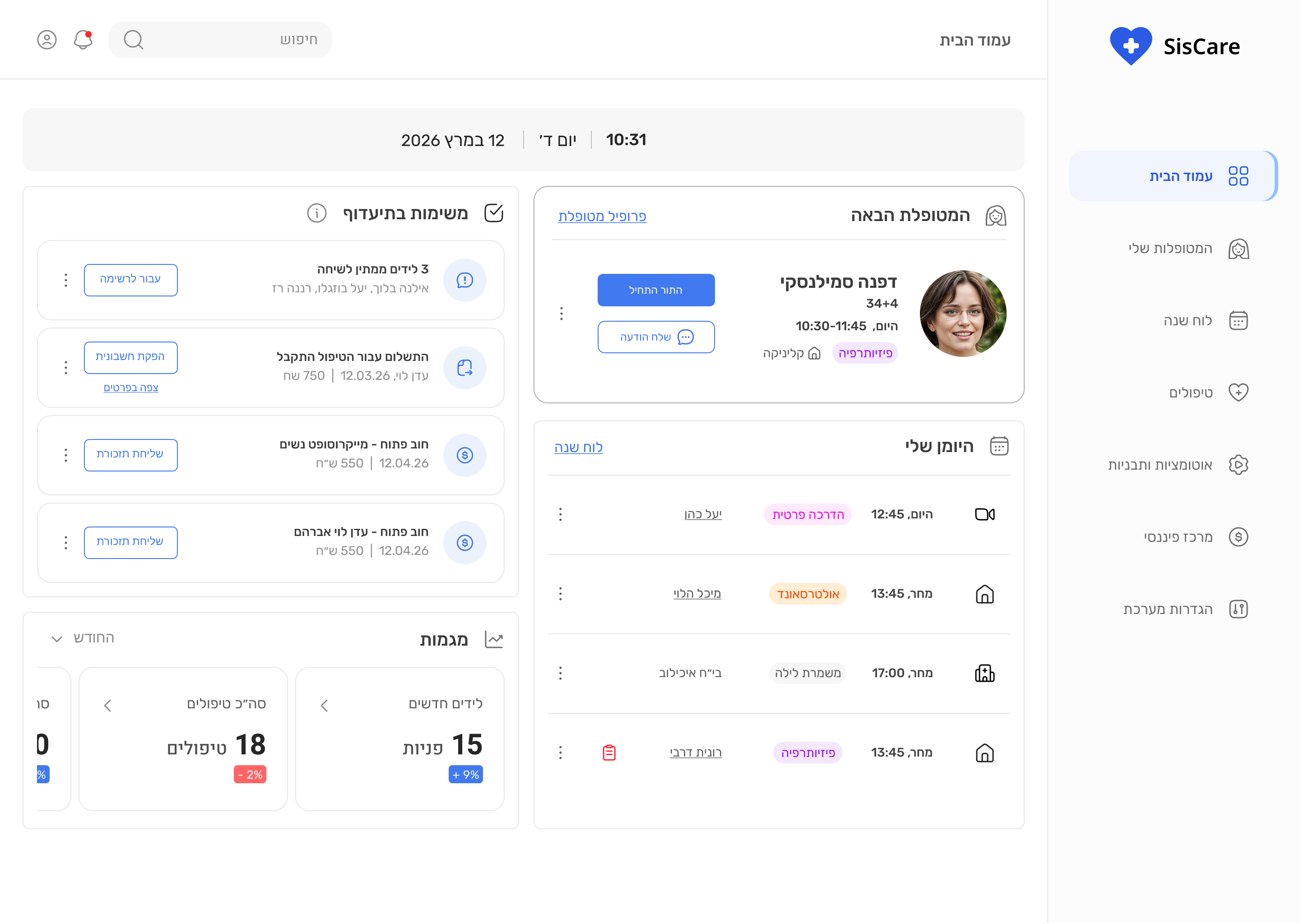Click dollar icon of עדן לוי אברהם debt
This screenshot has width=1300, height=924.
465,543
